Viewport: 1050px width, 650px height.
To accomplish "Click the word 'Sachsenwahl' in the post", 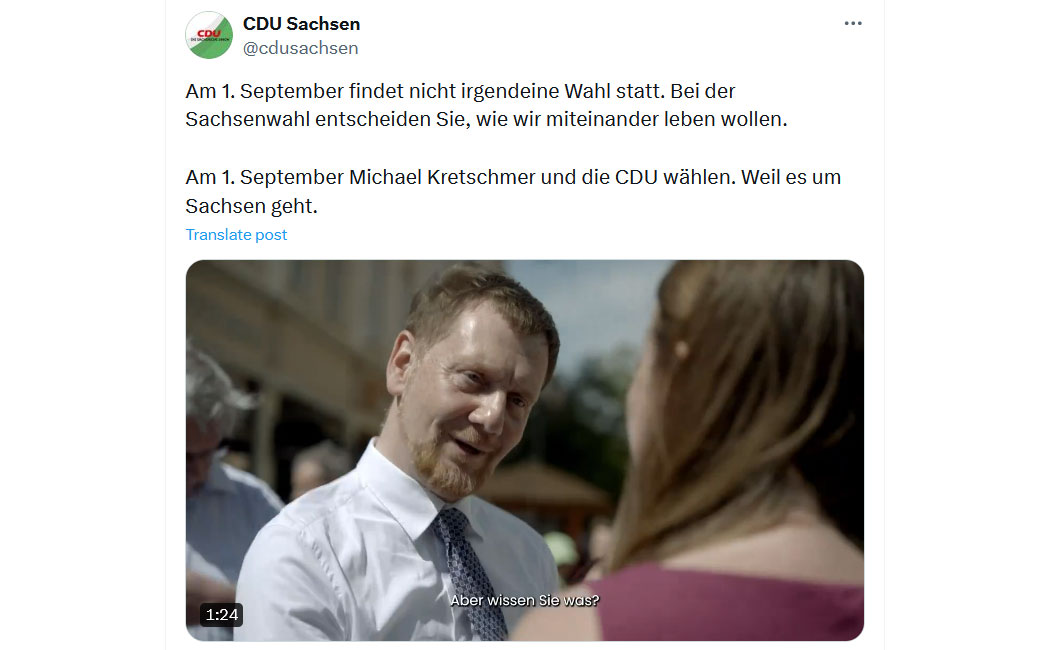I will pos(248,119).
